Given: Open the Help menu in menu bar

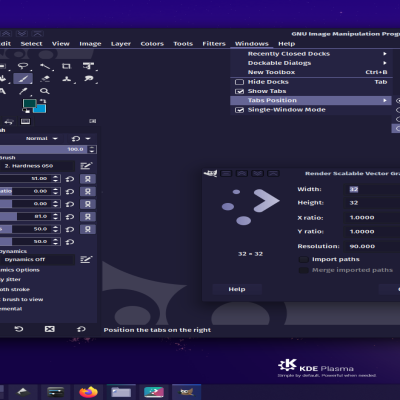Looking at the screenshot, I should tap(287, 44).
